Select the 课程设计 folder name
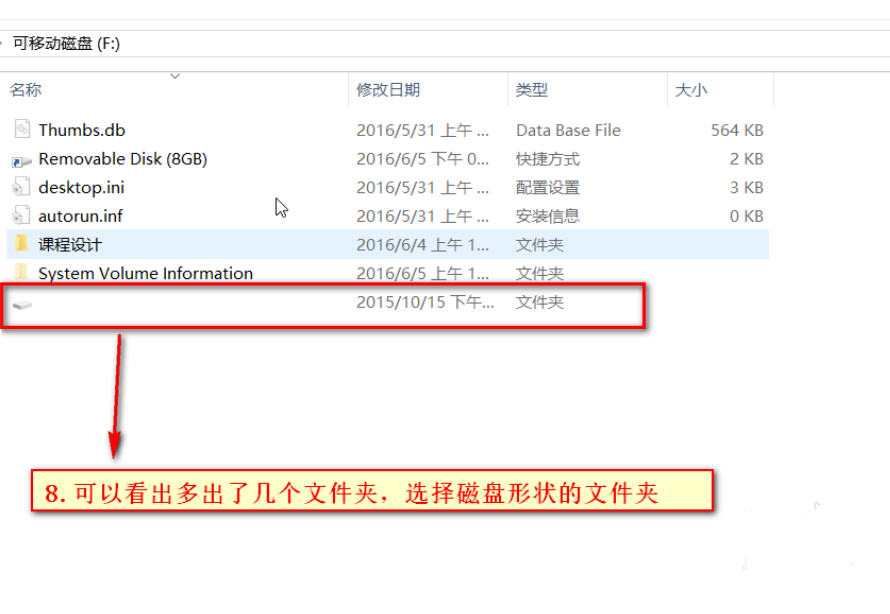890x614 pixels. [x=70, y=245]
